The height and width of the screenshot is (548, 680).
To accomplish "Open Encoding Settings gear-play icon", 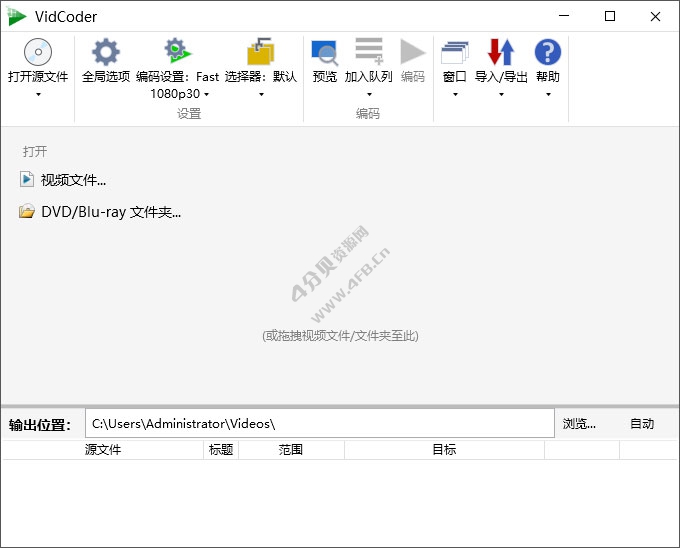I will (x=177, y=51).
